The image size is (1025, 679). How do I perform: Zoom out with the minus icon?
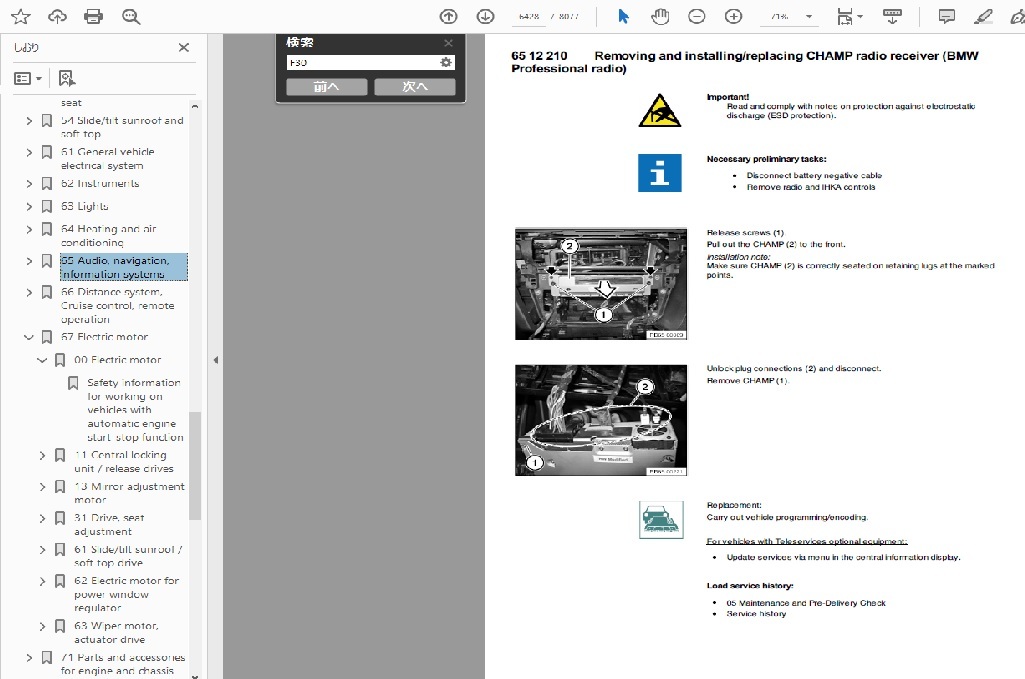697,16
